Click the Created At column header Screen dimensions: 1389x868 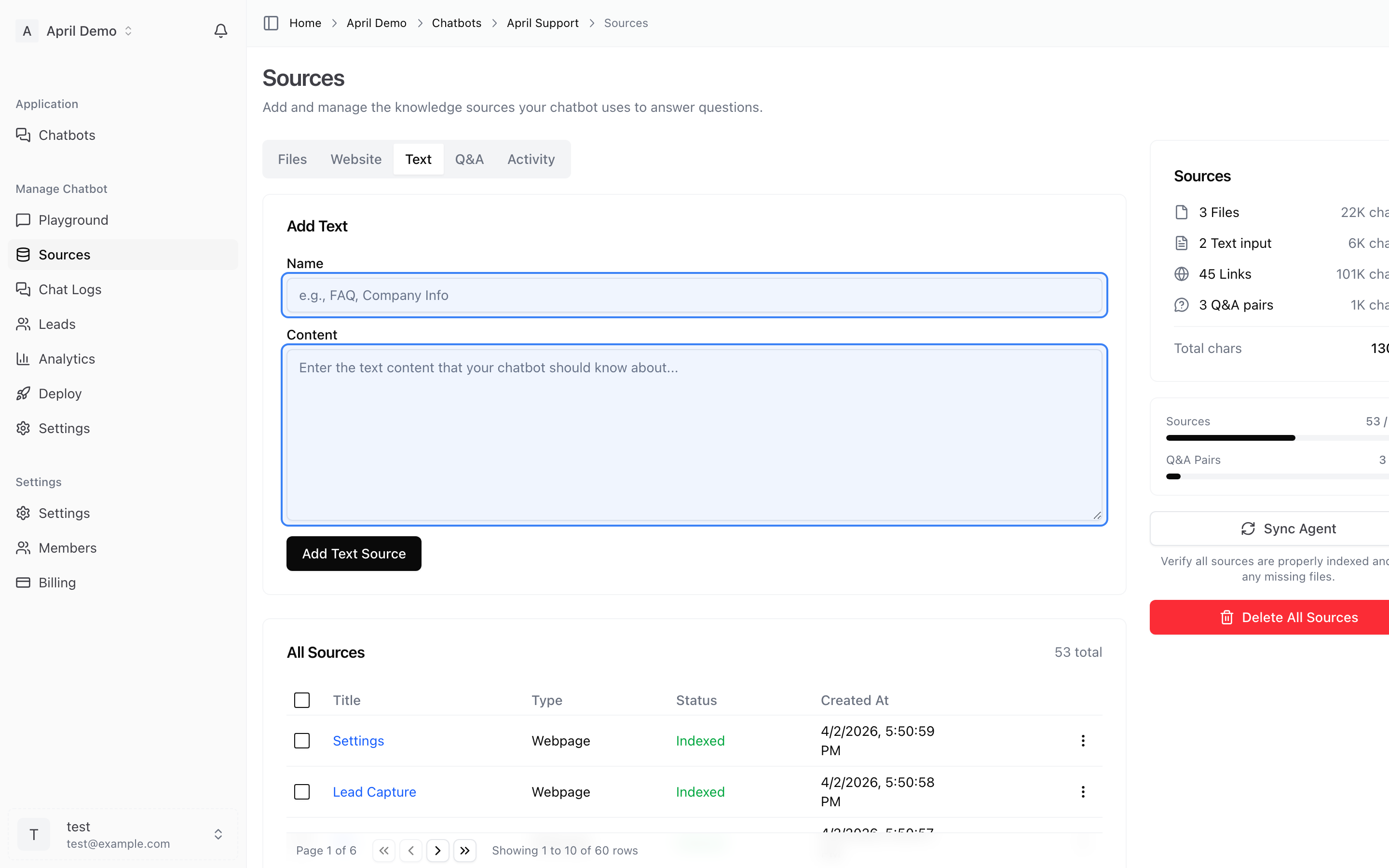pyautogui.click(x=855, y=700)
